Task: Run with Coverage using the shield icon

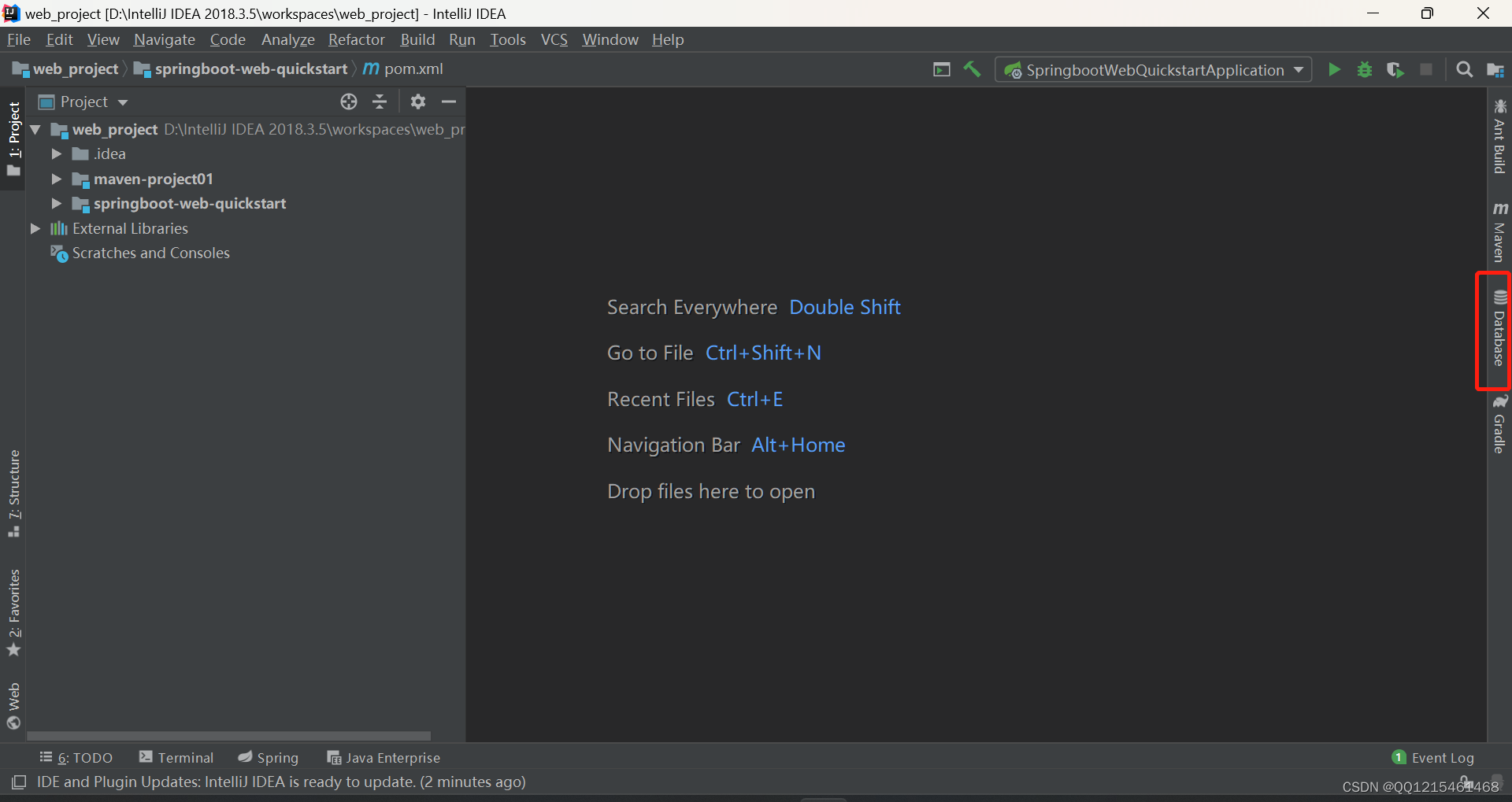Action: (x=1395, y=70)
